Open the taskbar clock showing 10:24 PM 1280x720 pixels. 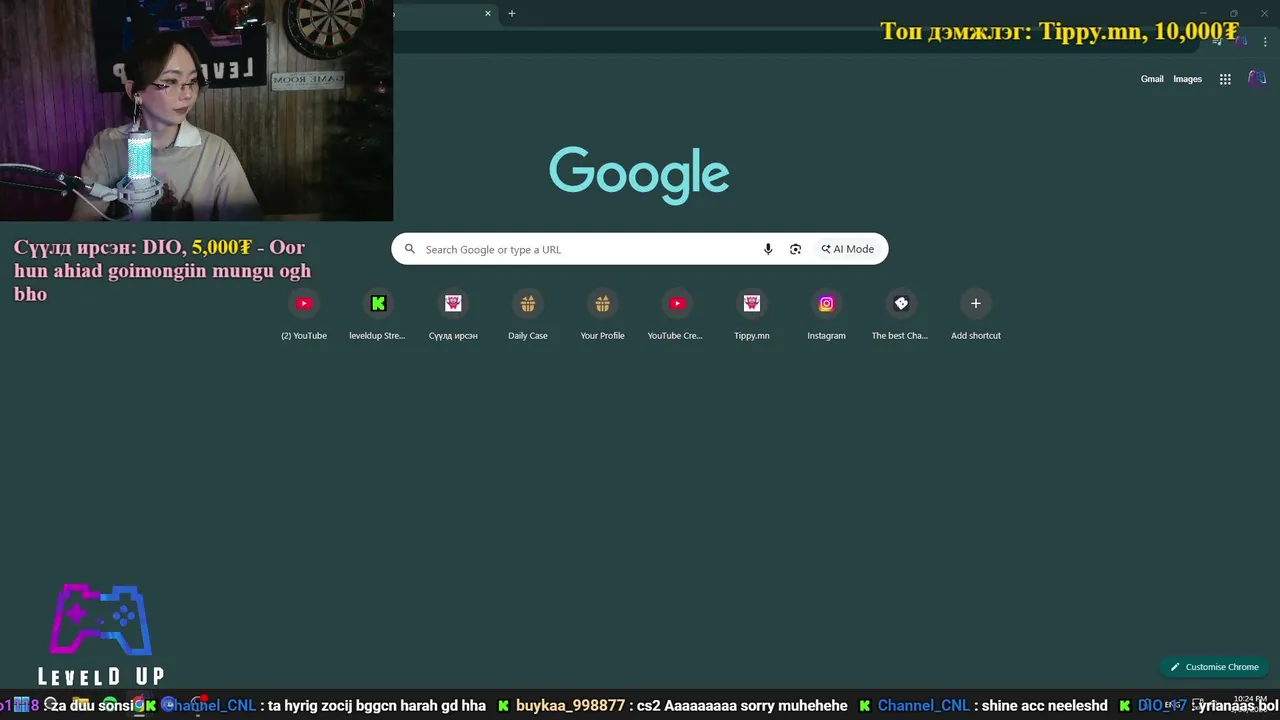(x=1250, y=703)
